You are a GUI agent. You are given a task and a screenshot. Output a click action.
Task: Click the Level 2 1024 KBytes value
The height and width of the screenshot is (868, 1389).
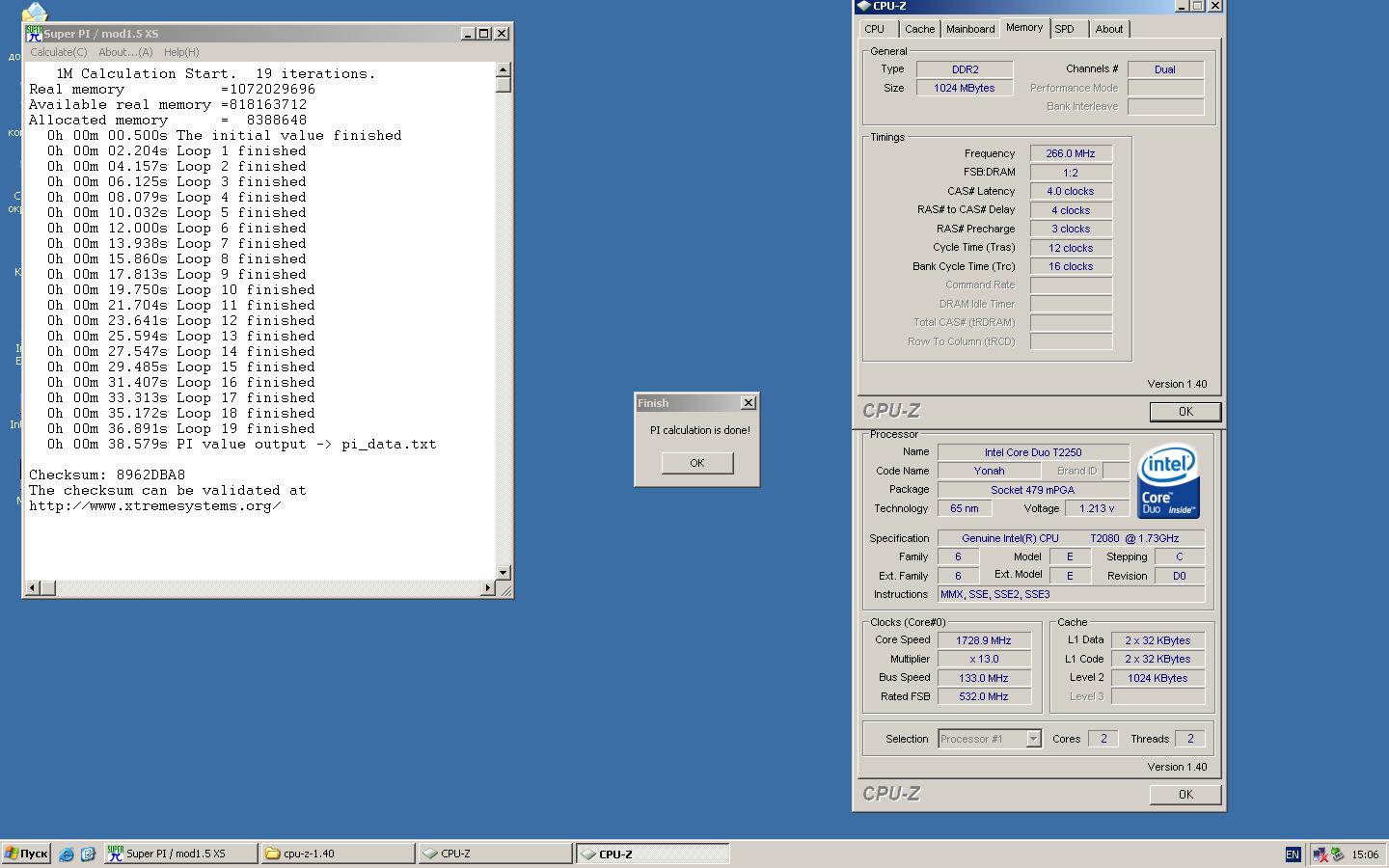tap(1157, 678)
